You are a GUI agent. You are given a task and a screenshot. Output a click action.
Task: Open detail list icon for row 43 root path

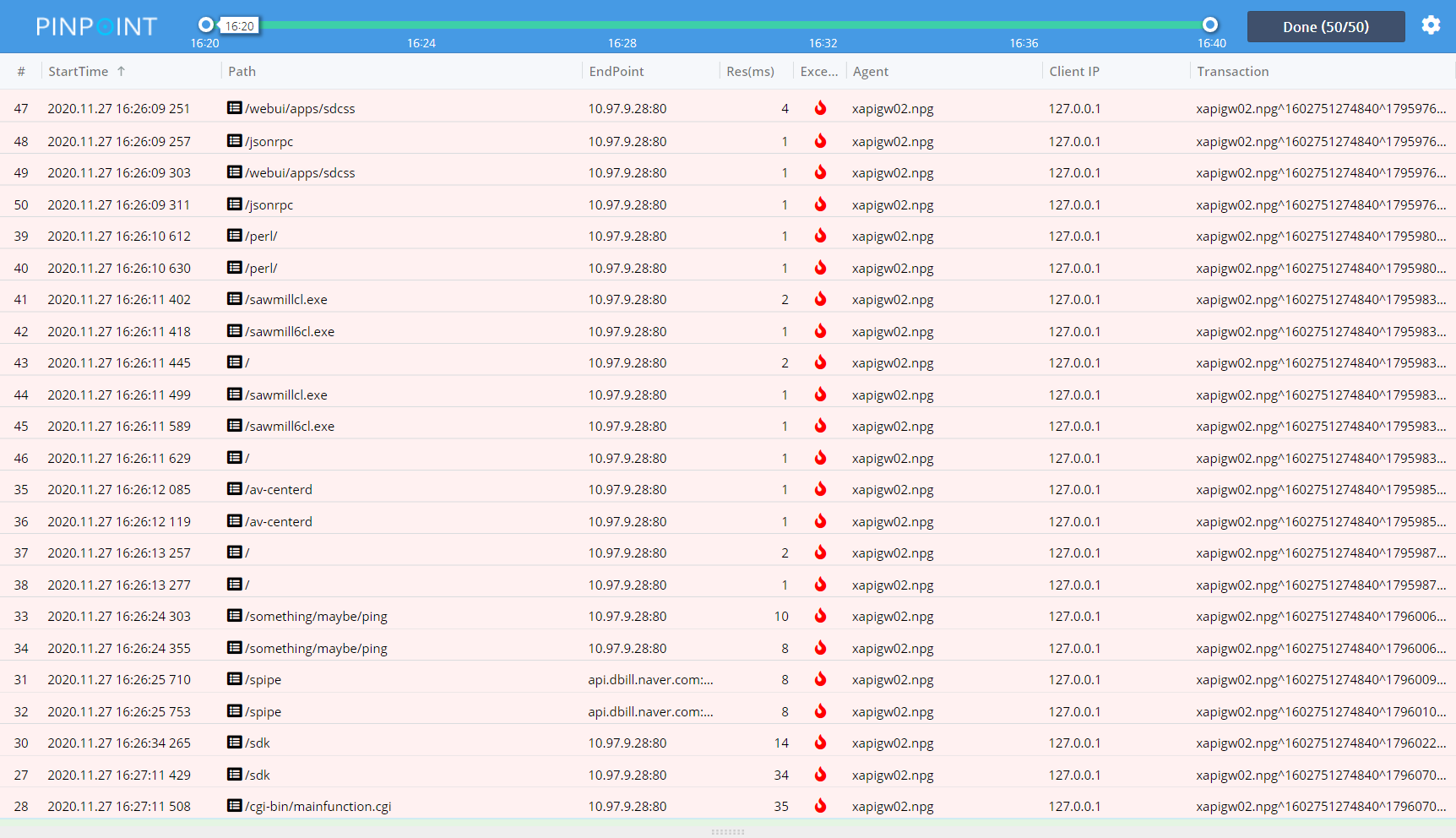(x=235, y=362)
